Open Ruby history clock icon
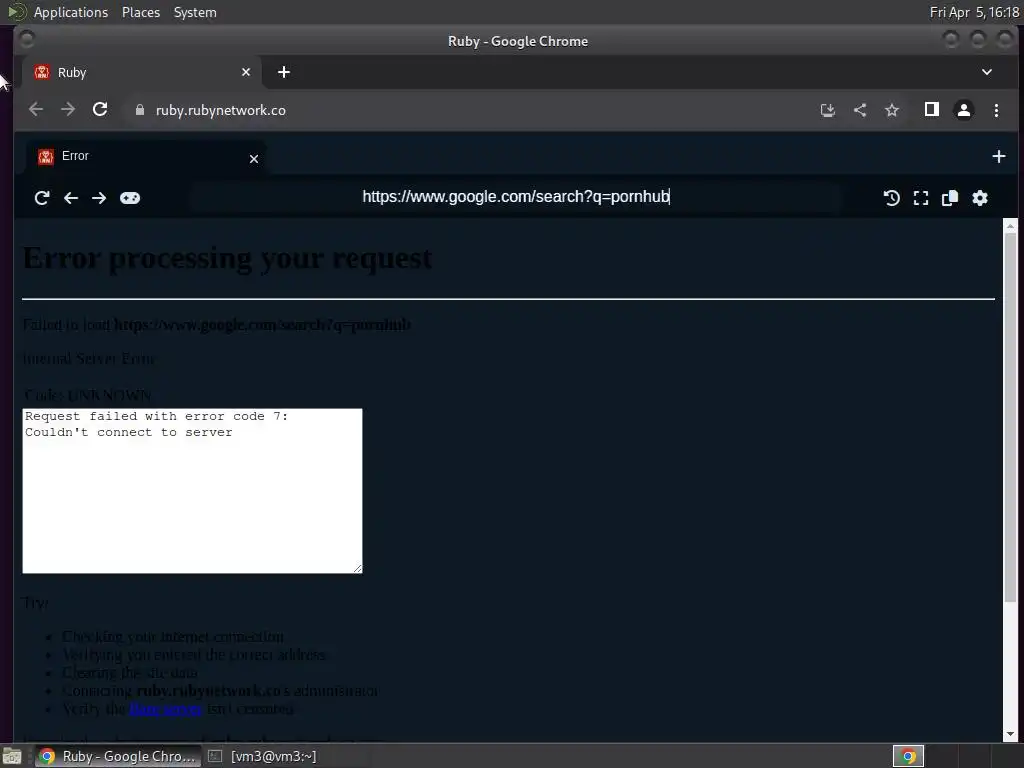The width and height of the screenshot is (1024, 768). (x=891, y=198)
